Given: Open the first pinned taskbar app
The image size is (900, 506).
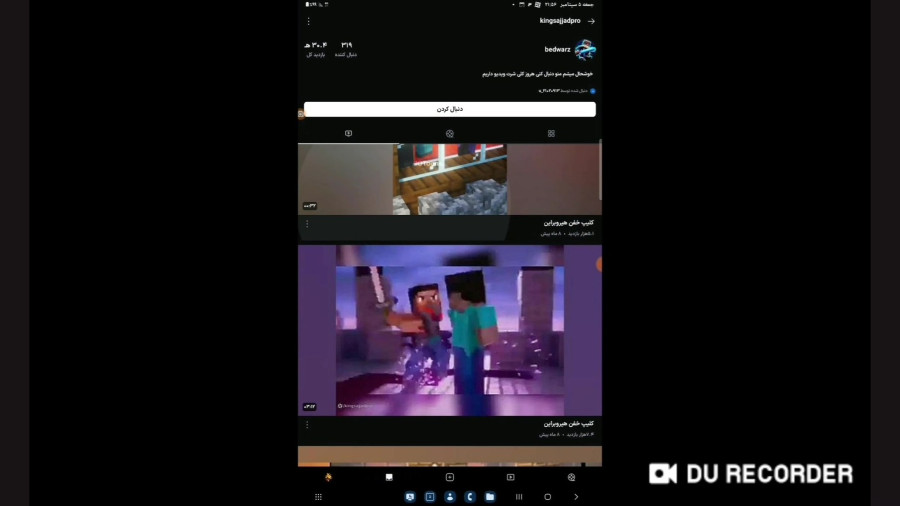Looking at the screenshot, I should point(410,497).
